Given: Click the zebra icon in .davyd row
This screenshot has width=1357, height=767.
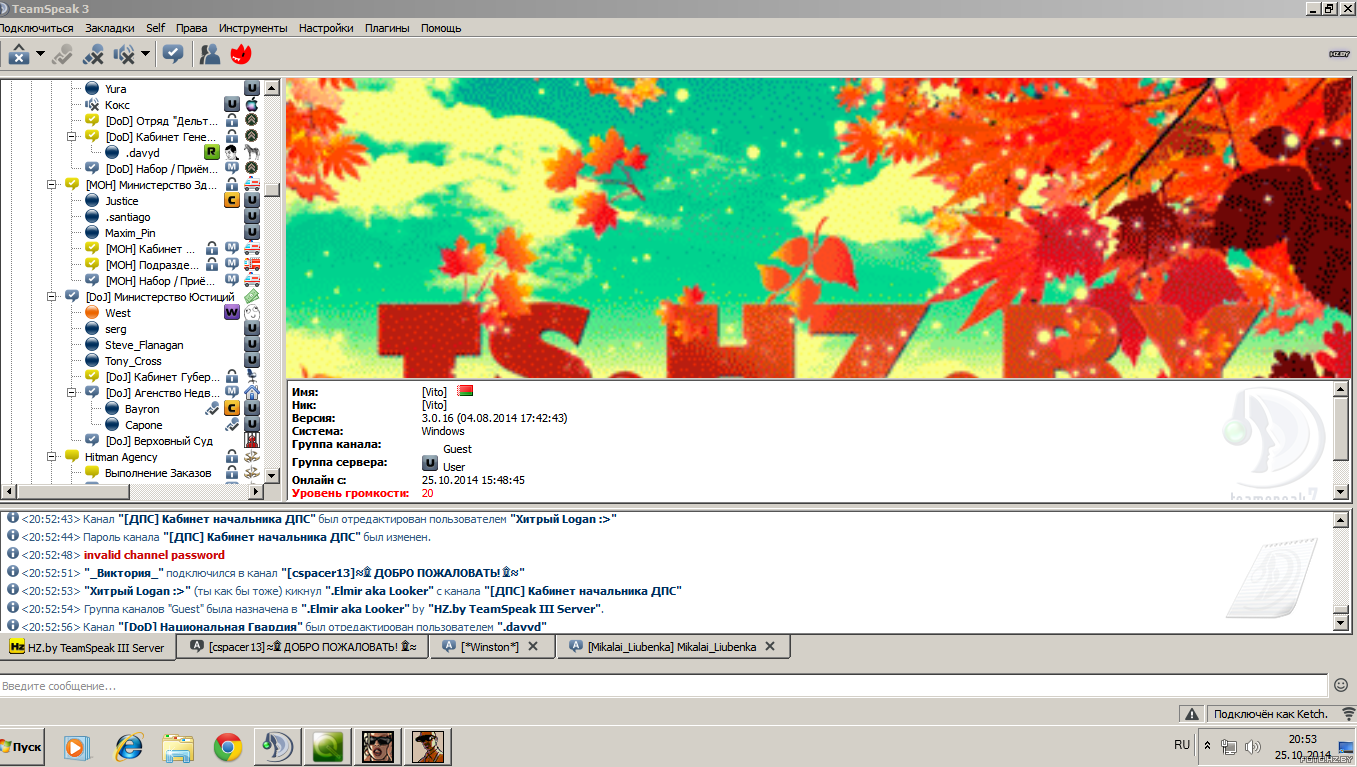Looking at the screenshot, I should click(252, 153).
